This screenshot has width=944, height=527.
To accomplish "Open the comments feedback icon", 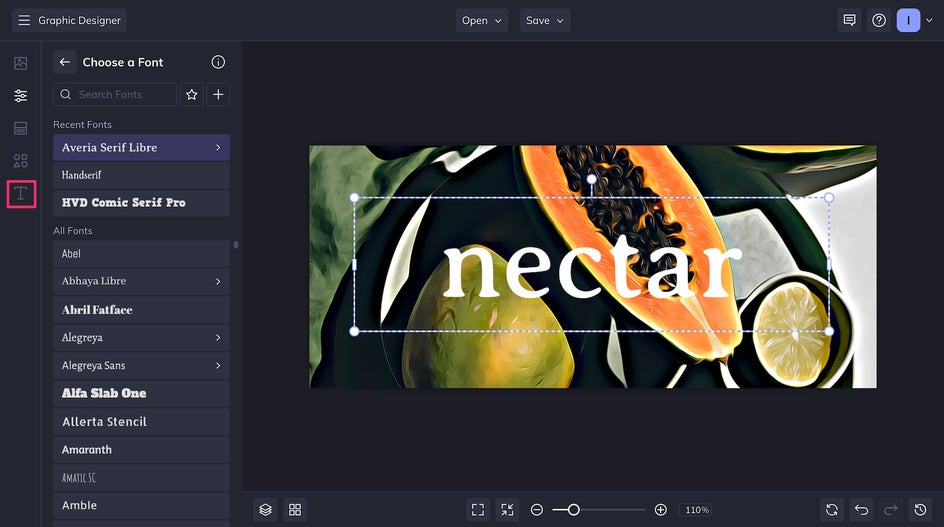I will [849, 20].
